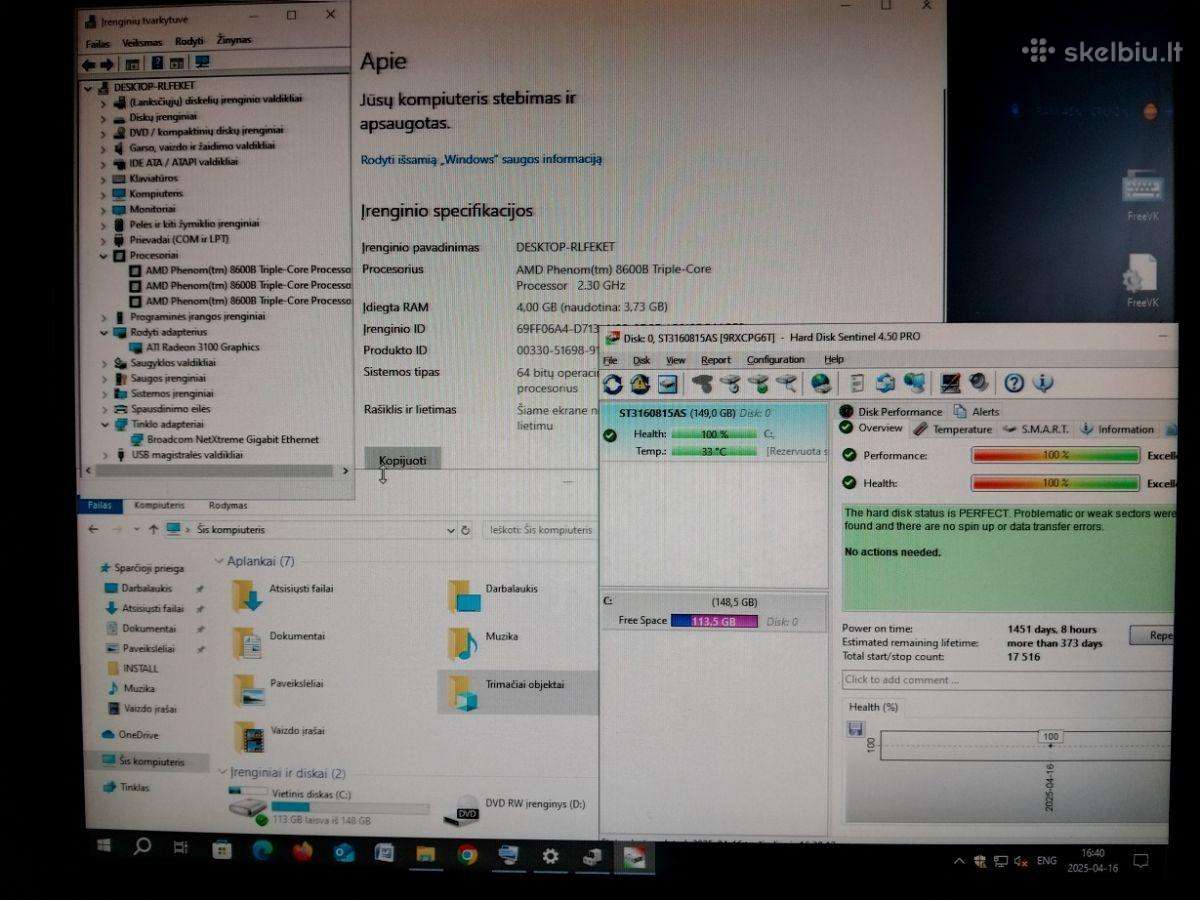Click the monitor graph icon in Sentinel toolbar
The height and width of the screenshot is (900, 1200).
click(950, 383)
